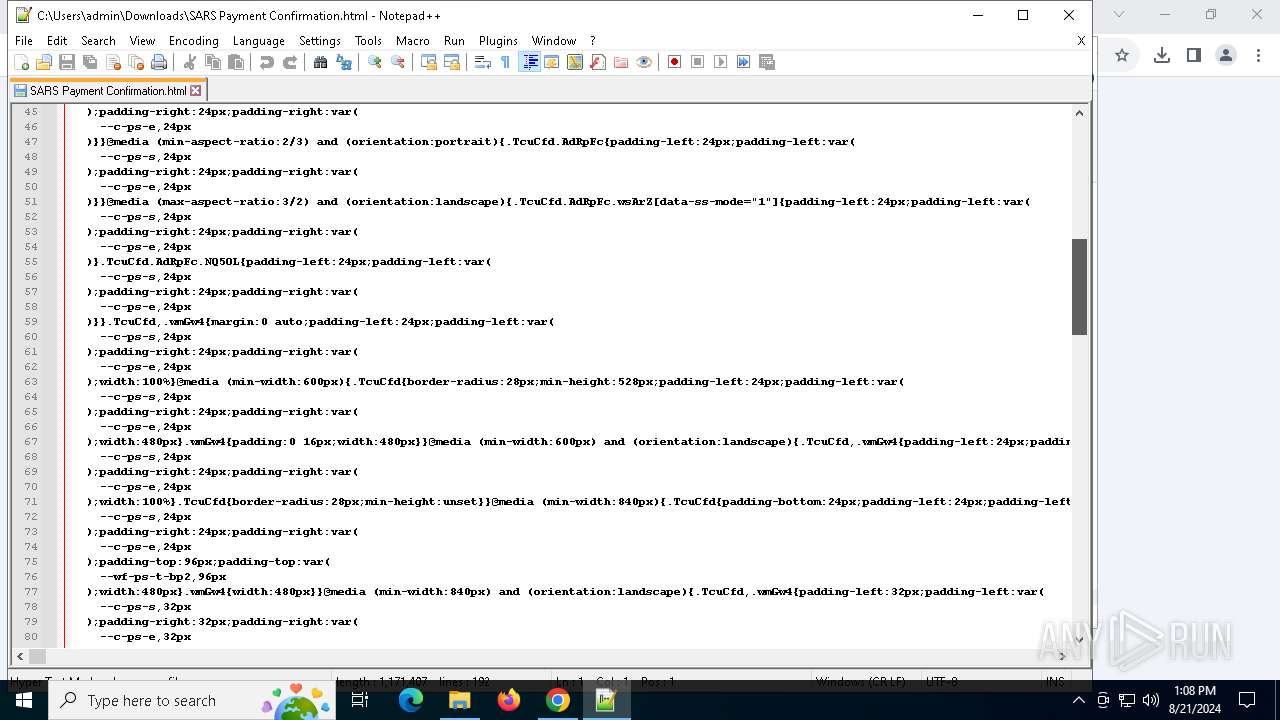Open Replace dialog toolbar icon
The height and width of the screenshot is (720, 1280).
344,62
